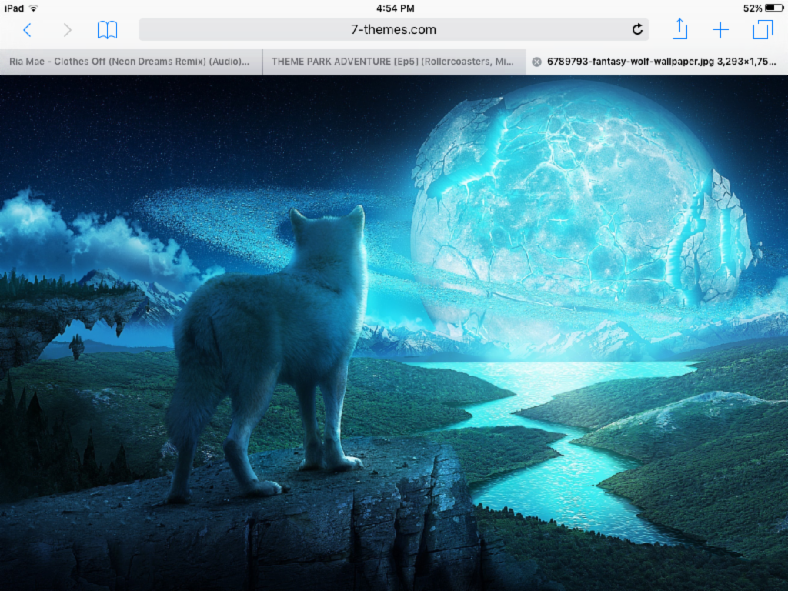This screenshot has height=591, width=788.
Task: Tap the iPad label in status bar
Action: (14, 8)
